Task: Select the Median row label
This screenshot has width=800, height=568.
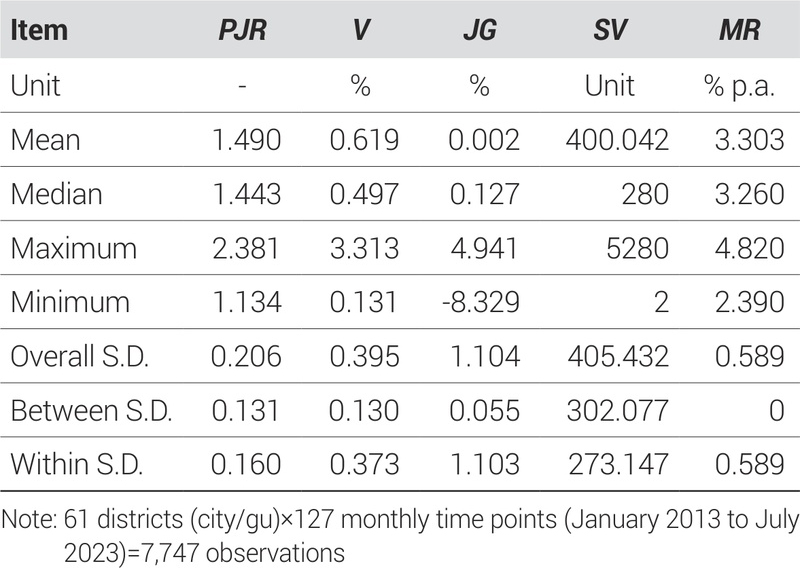Action: 56,193
